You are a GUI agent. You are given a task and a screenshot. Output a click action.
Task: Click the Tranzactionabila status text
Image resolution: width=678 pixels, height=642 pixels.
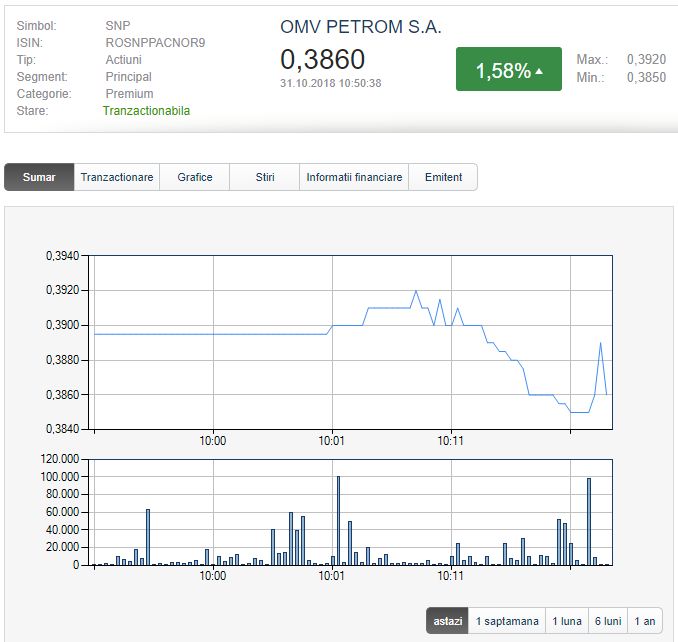146,111
